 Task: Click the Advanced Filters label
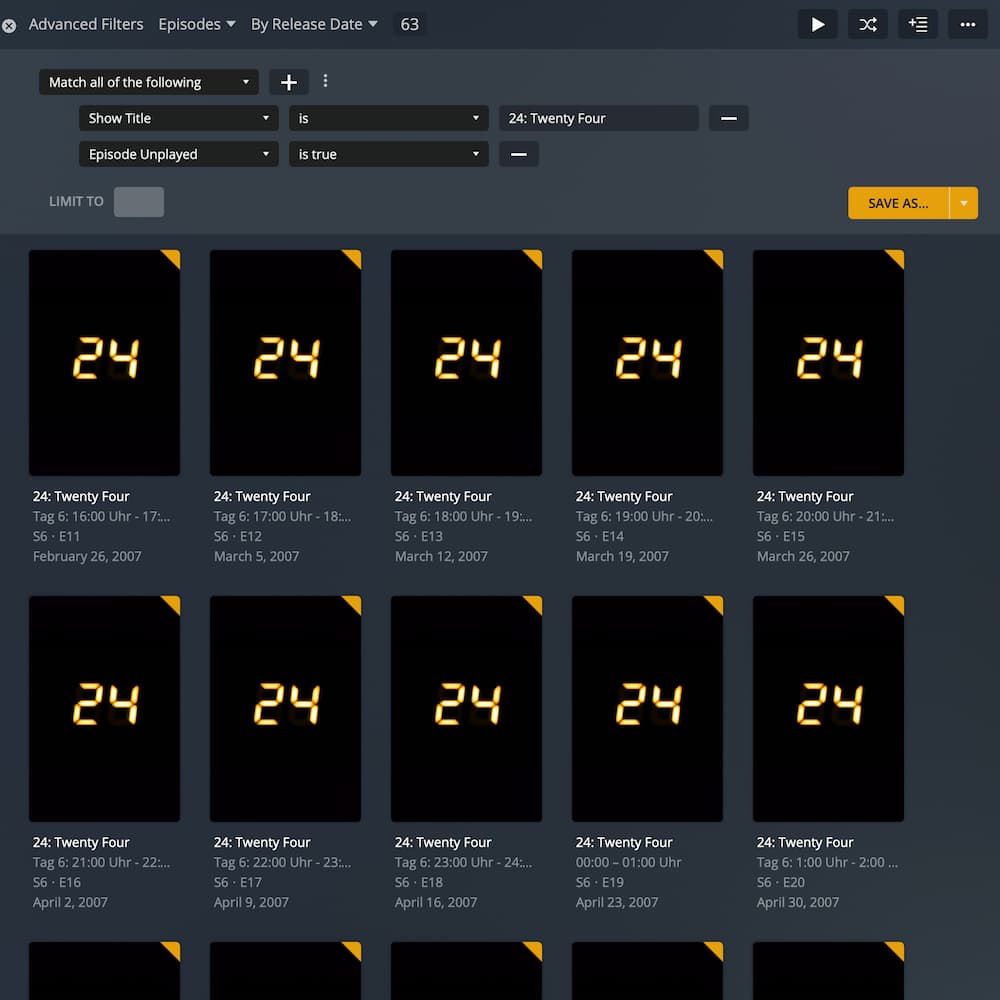(86, 25)
